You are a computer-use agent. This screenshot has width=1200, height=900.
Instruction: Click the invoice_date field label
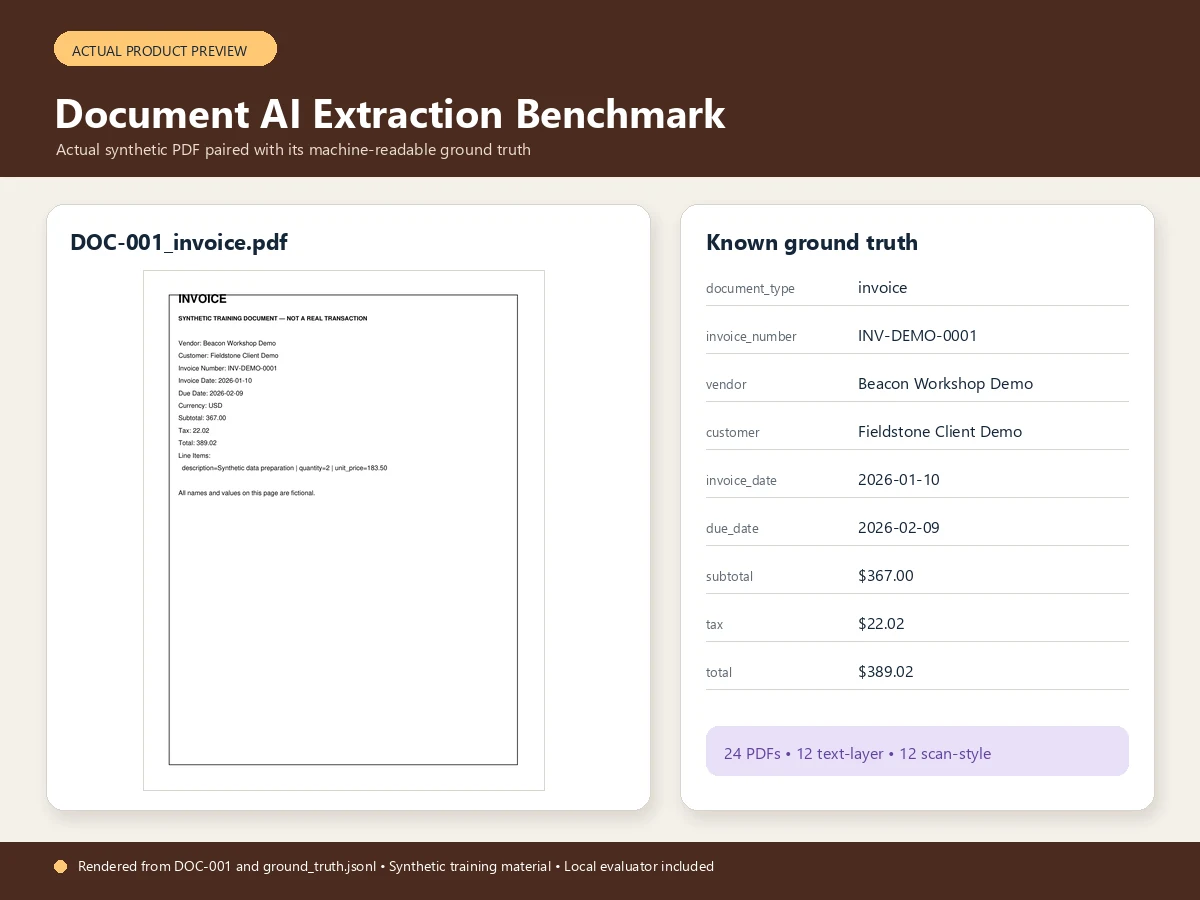741,481
